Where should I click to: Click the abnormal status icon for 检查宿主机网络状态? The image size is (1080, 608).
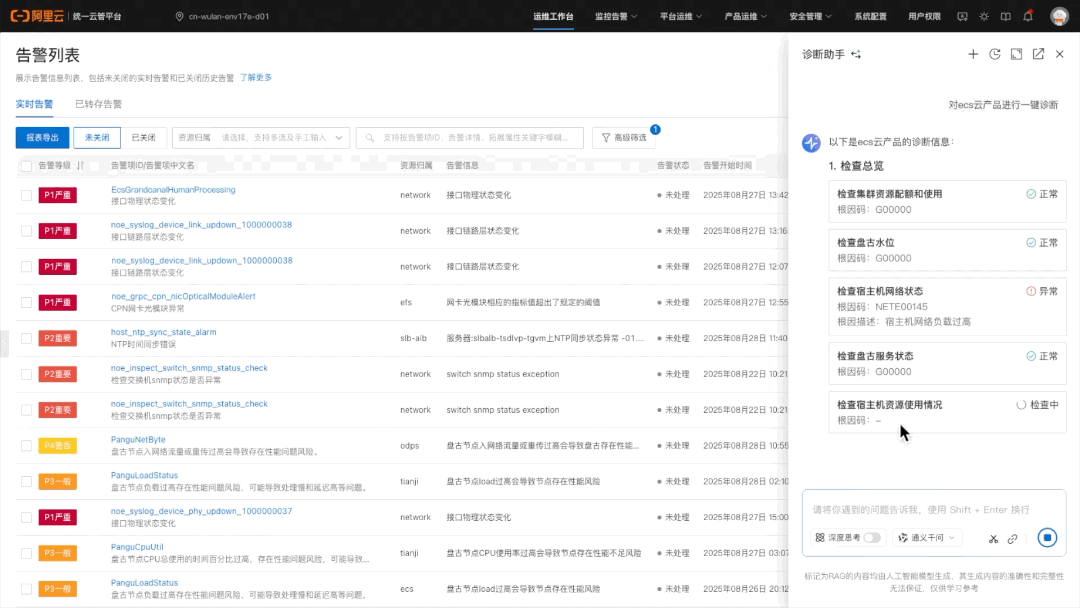pyautogui.click(x=1030, y=291)
